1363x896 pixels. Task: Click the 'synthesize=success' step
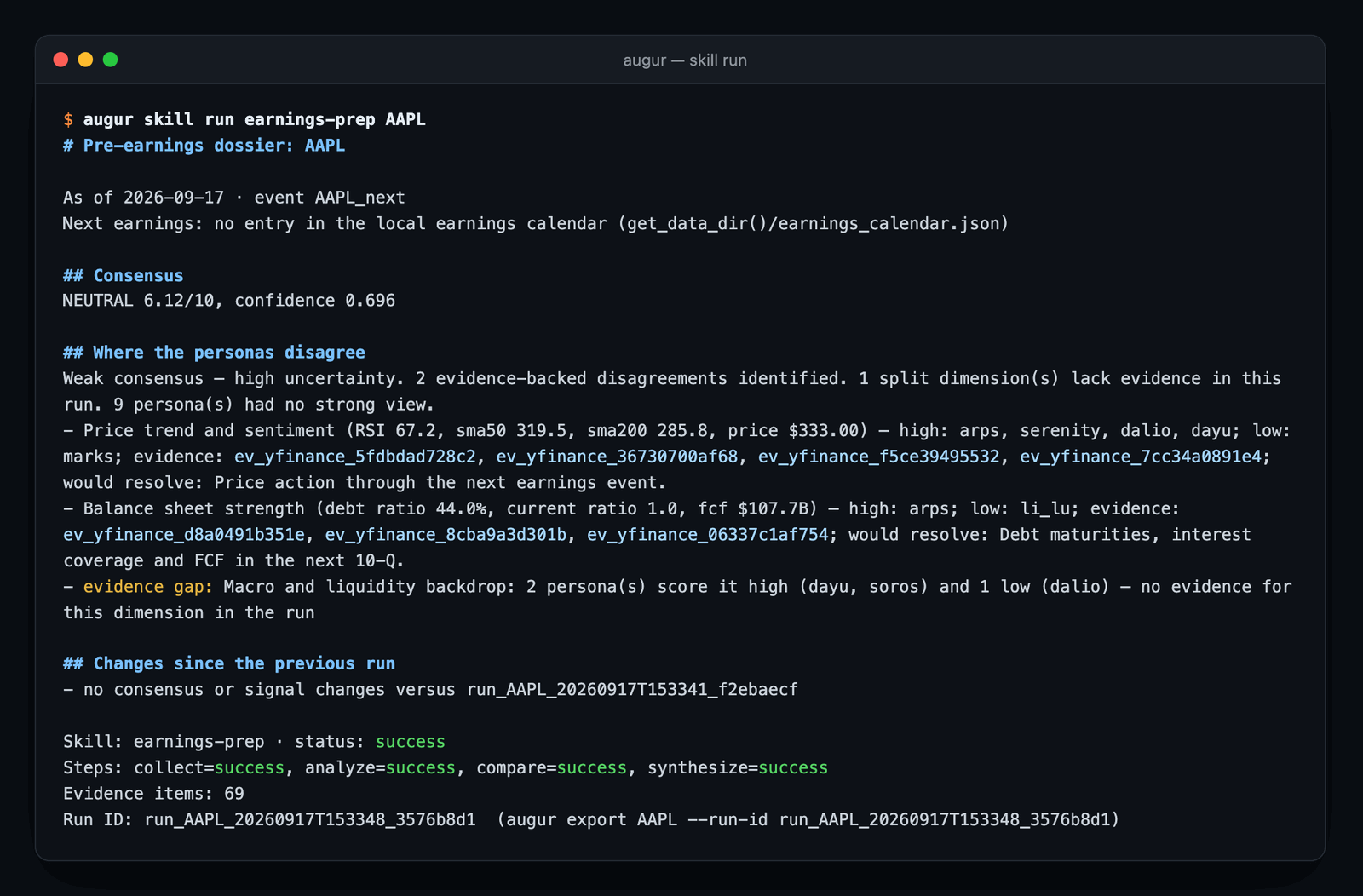tap(738, 768)
